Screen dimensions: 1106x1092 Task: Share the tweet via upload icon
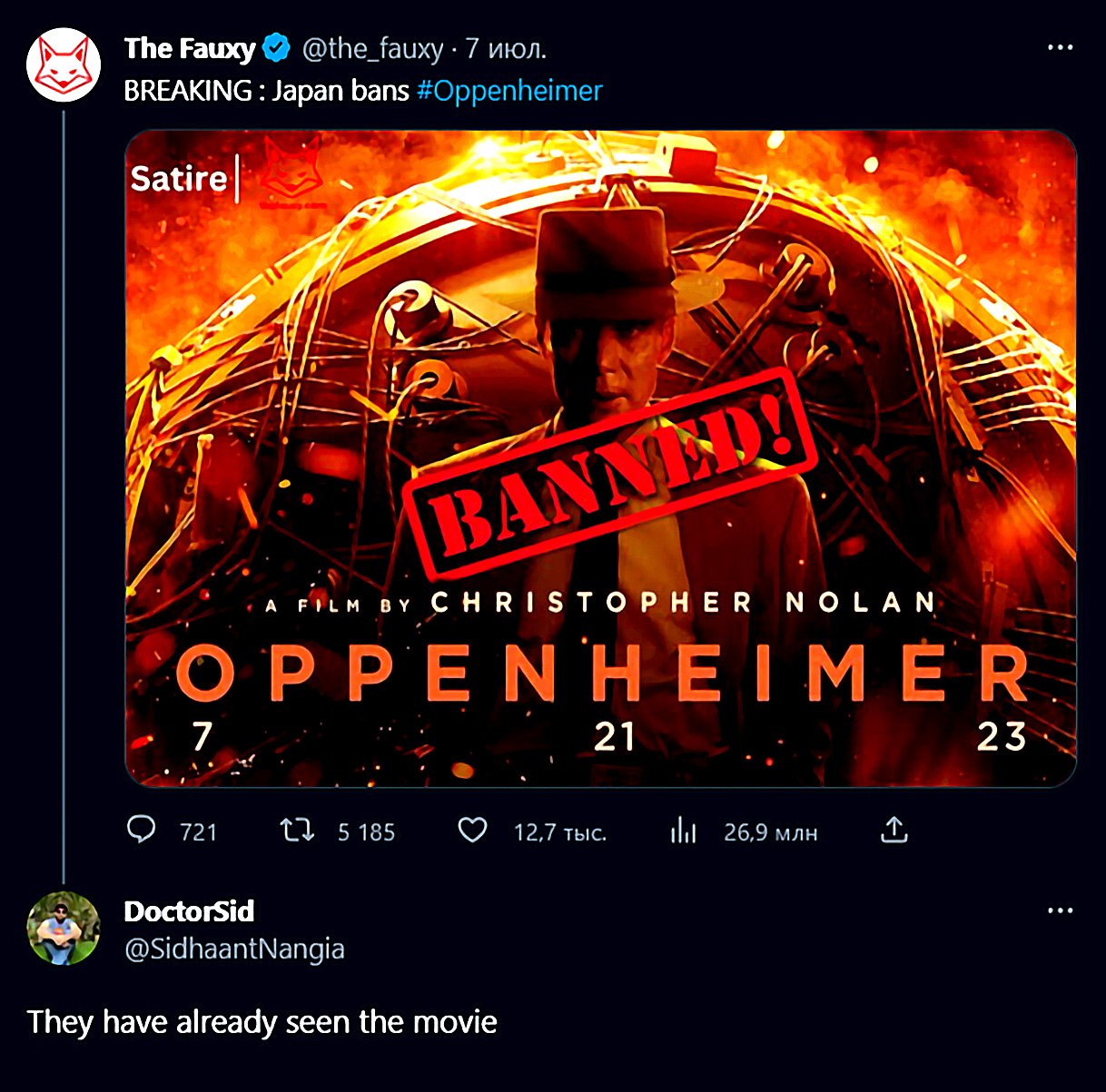click(x=894, y=830)
